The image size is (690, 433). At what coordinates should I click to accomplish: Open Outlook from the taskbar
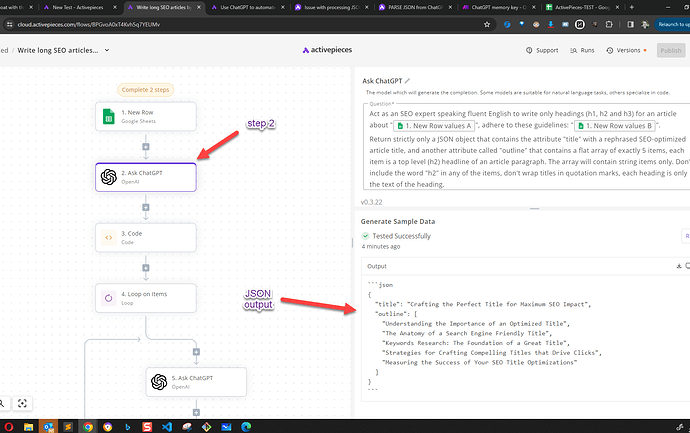tap(48, 426)
